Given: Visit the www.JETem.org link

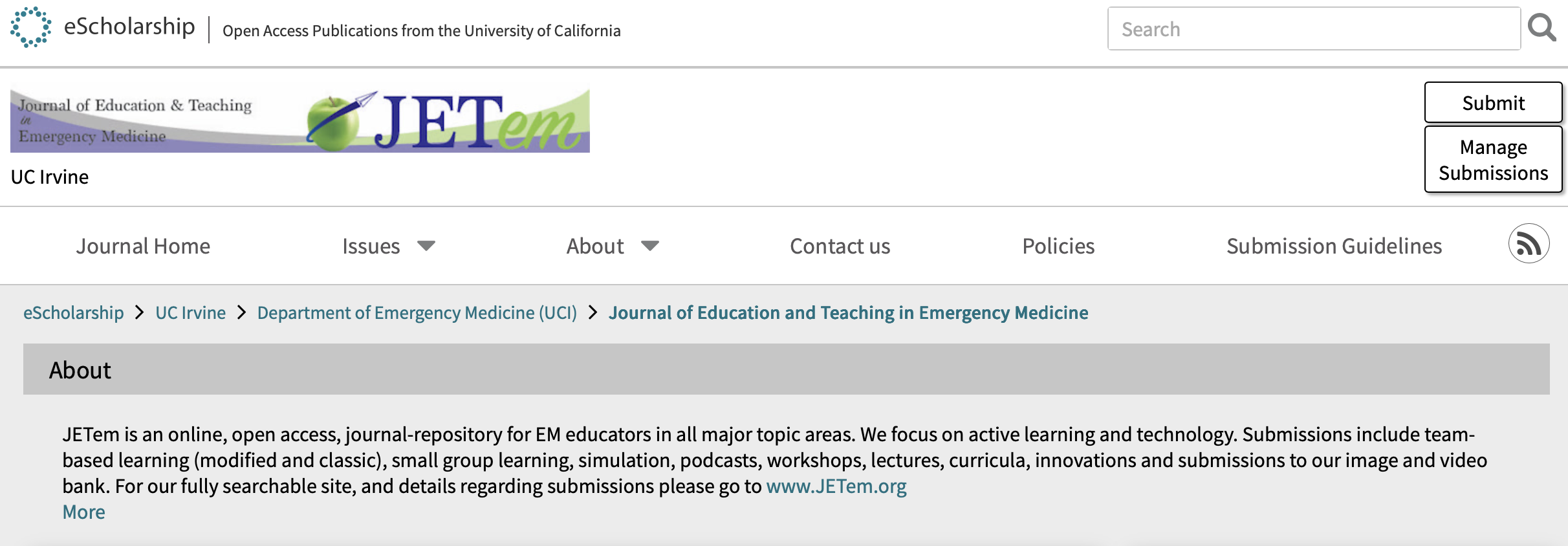Looking at the screenshot, I should (x=836, y=486).
